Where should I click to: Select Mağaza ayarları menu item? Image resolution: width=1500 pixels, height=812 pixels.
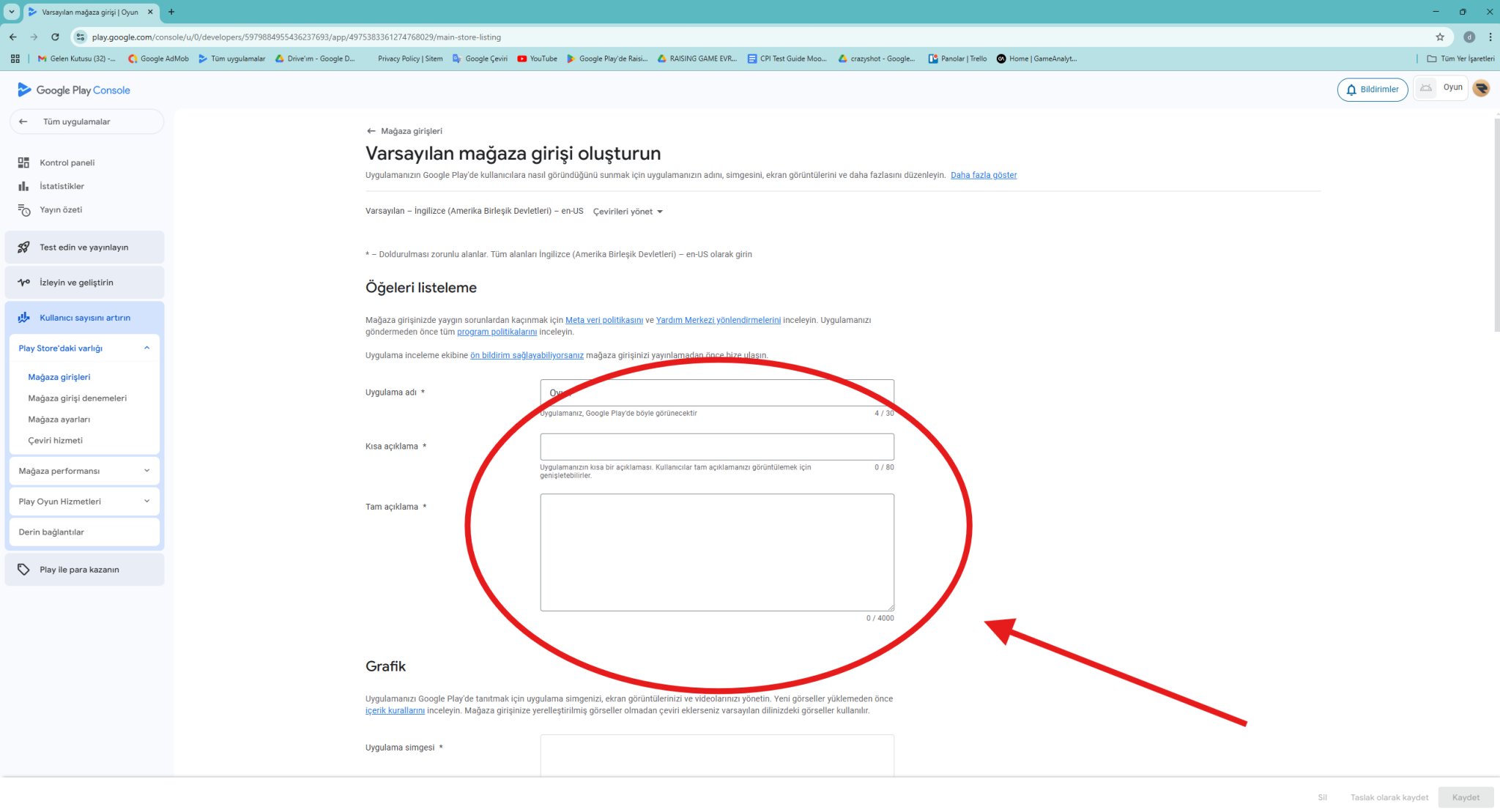point(59,420)
